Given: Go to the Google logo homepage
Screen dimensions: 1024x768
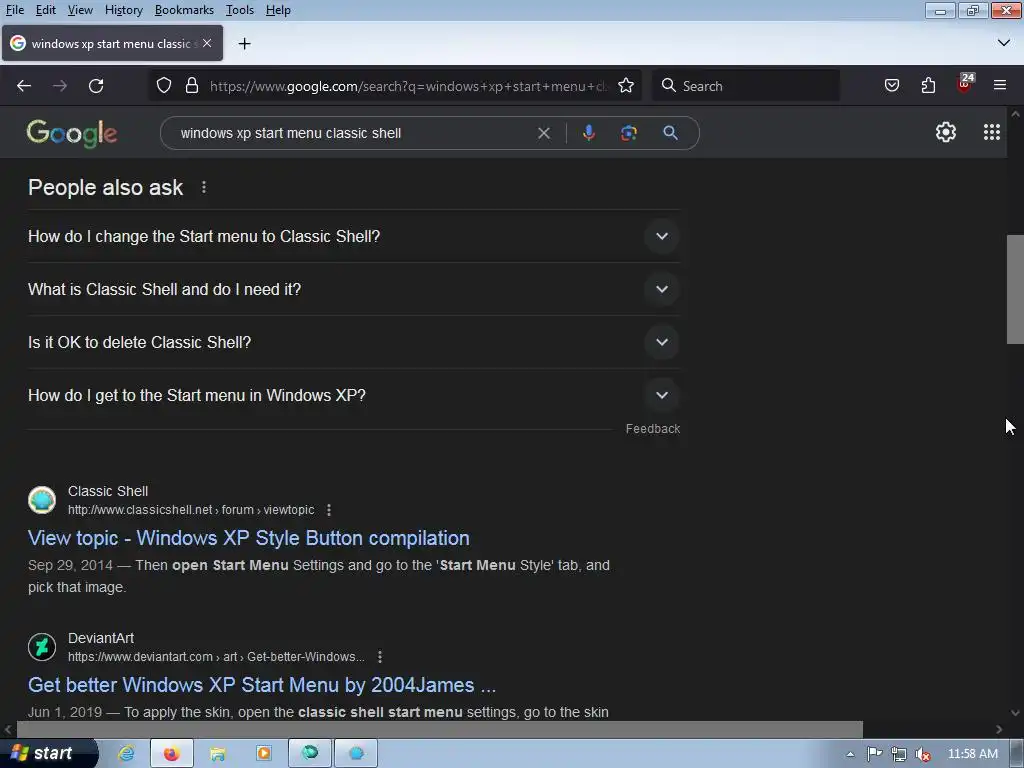Looking at the screenshot, I should (72, 133).
